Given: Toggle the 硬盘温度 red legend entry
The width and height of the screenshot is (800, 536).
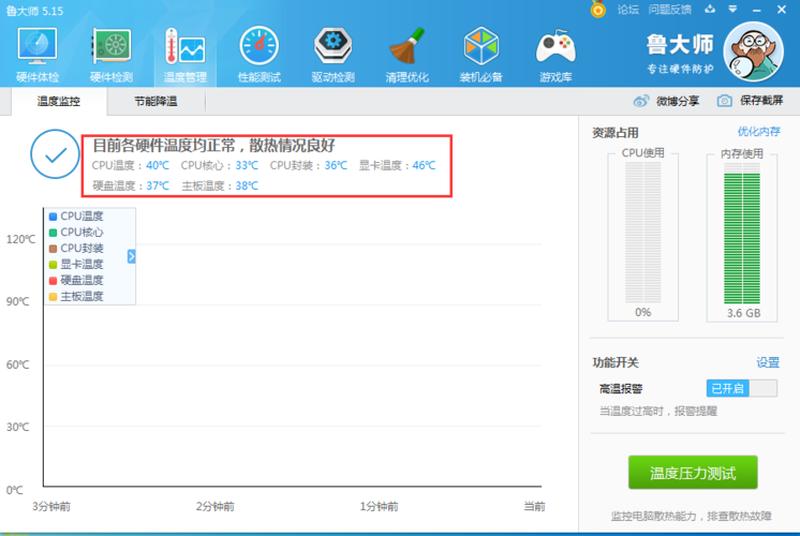Looking at the screenshot, I should [76, 280].
